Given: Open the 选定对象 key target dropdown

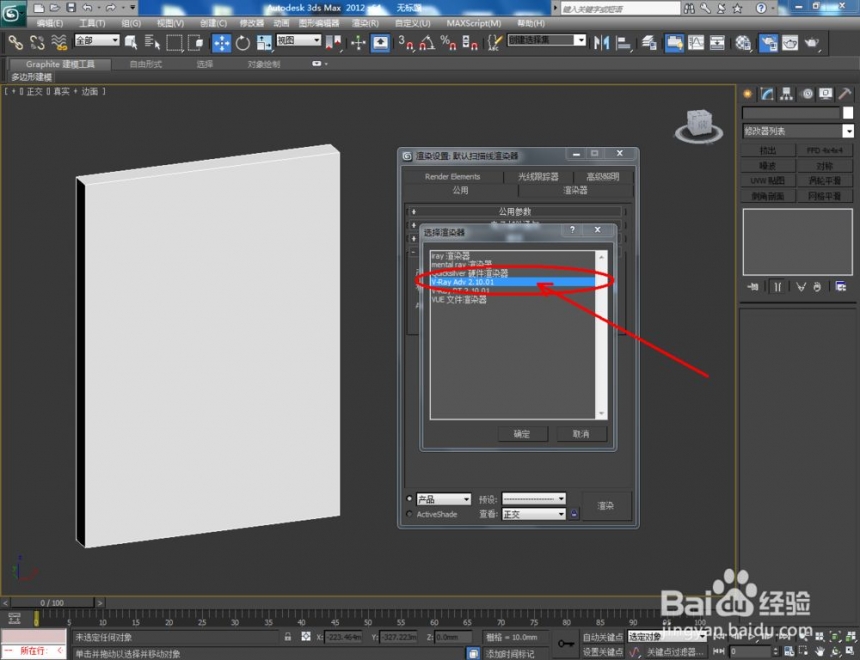Looking at the screenshot, I should pyautogui.click(x=666, y=636).
